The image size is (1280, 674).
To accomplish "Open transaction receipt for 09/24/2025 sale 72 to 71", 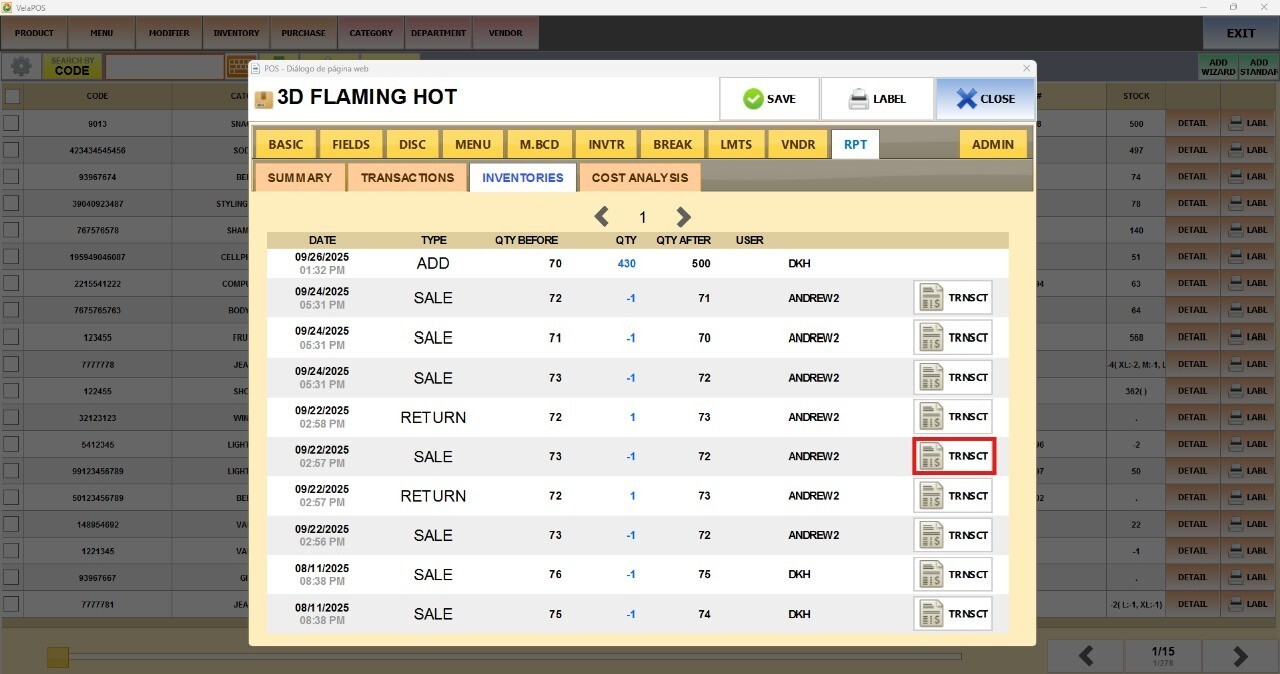I will pyautogui.click(x=953, y=298).
